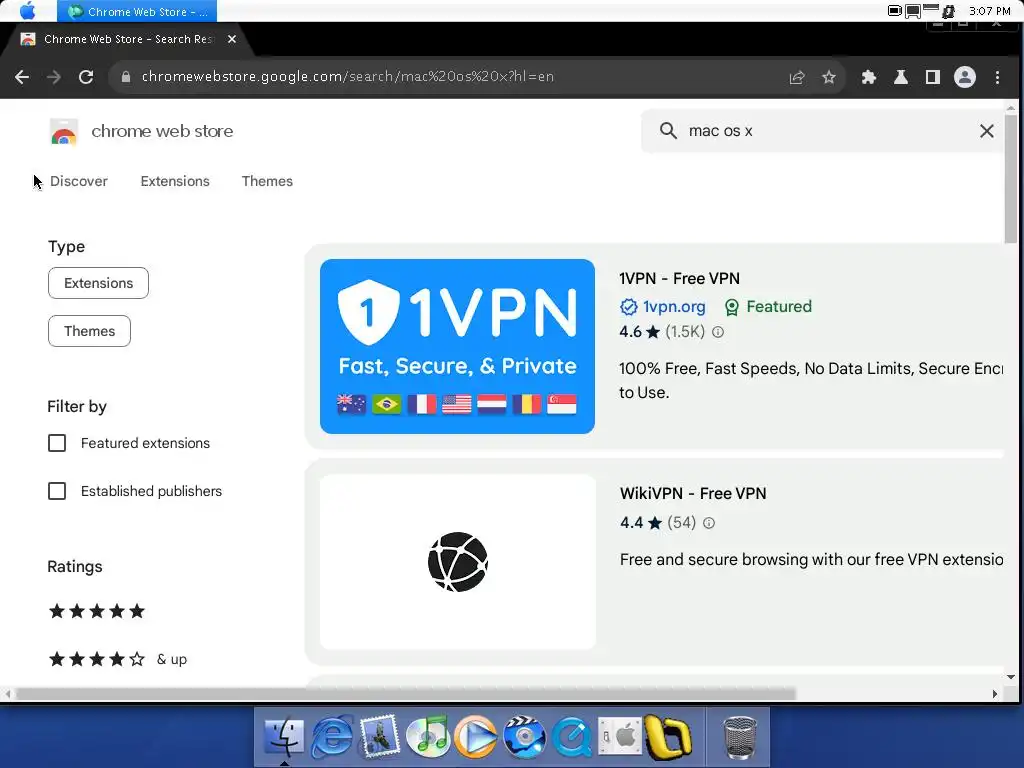Open the orange media player dock icon
Viewport: 1024px width, 768px height.
click(475, 737)
